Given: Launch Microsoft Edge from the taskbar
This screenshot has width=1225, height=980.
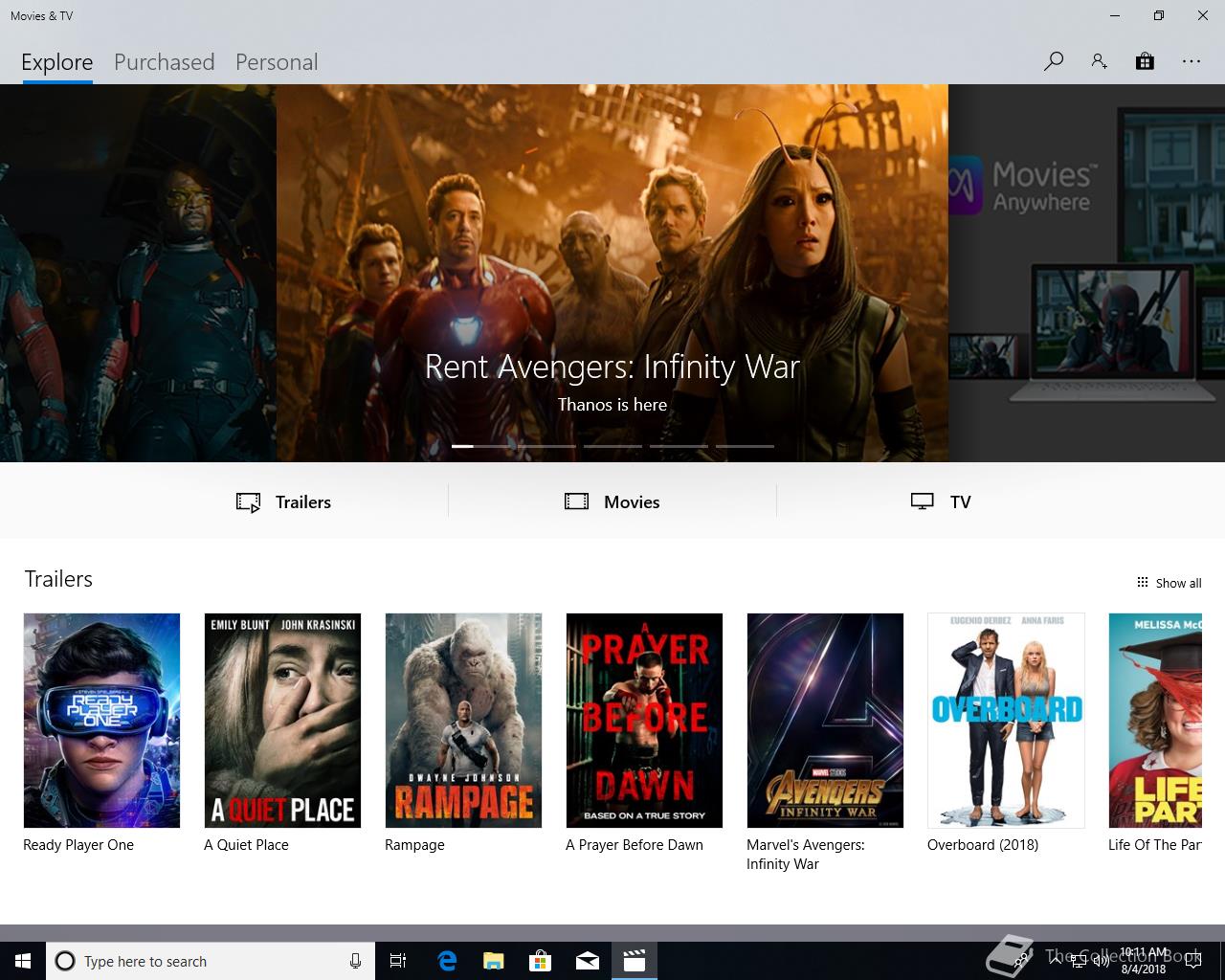Looking at the screenshot, I should click(x=446, y=961).
